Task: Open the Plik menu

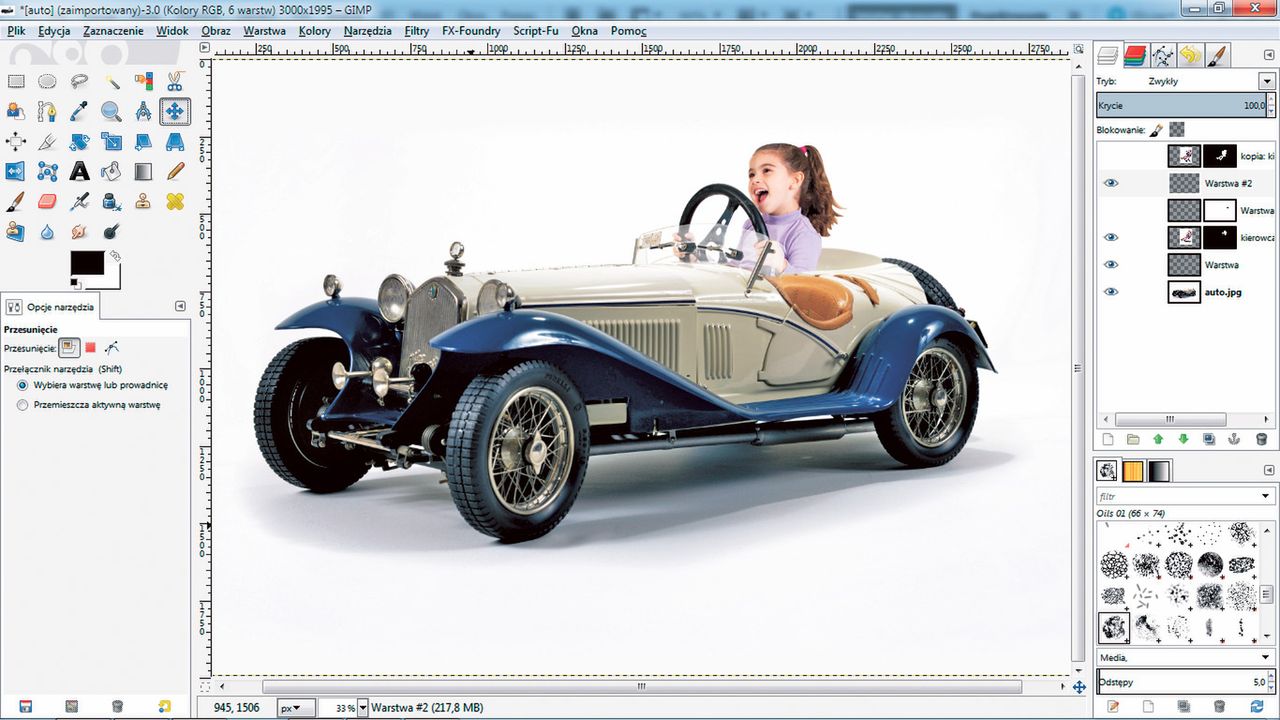Action: pyautogui.click(x=16, y=31)
